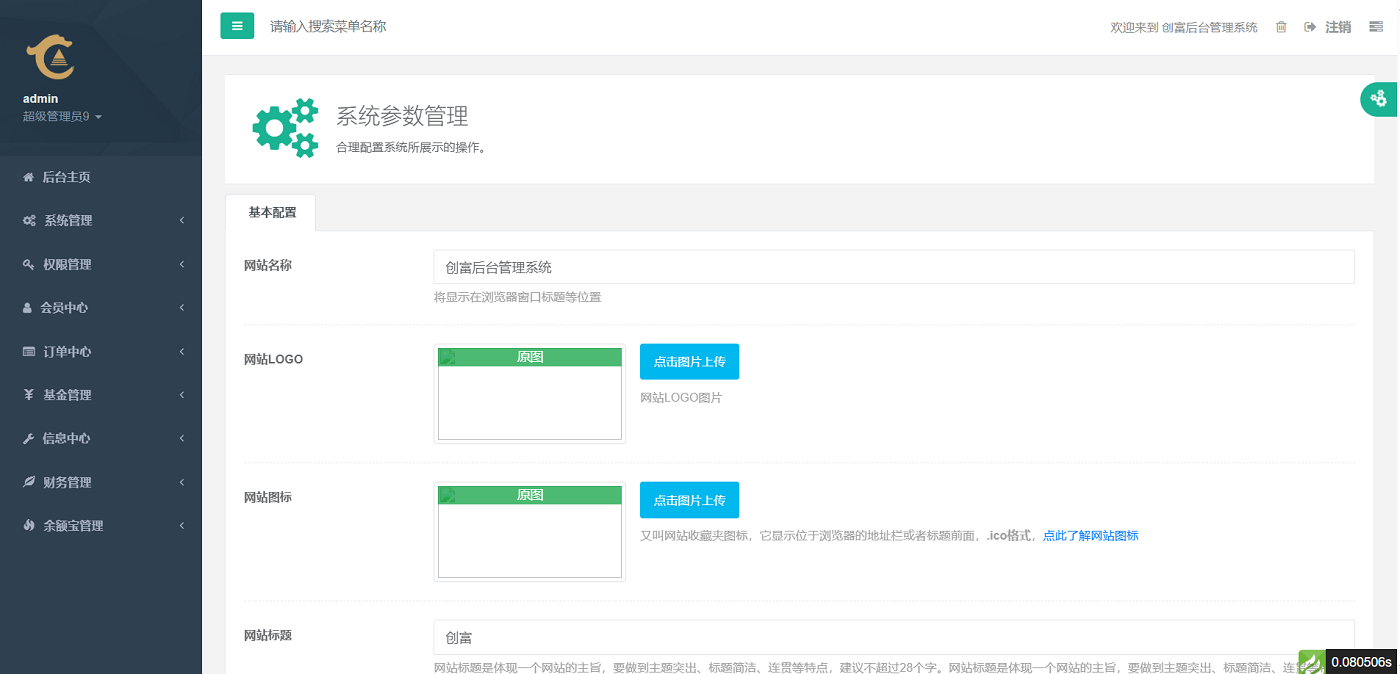Click the 点击图片上传 button for 网站LOGO

[x=689, y=361]
